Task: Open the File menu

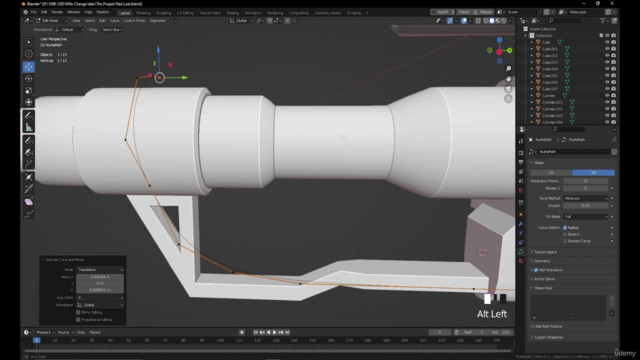Action: pos(33,12)
